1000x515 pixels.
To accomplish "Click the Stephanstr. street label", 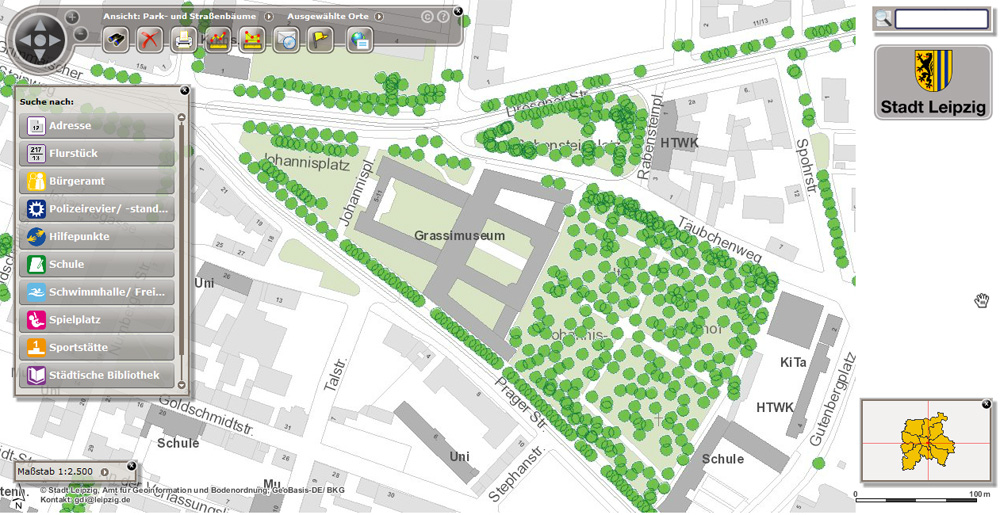I will [x=515, y=472].
